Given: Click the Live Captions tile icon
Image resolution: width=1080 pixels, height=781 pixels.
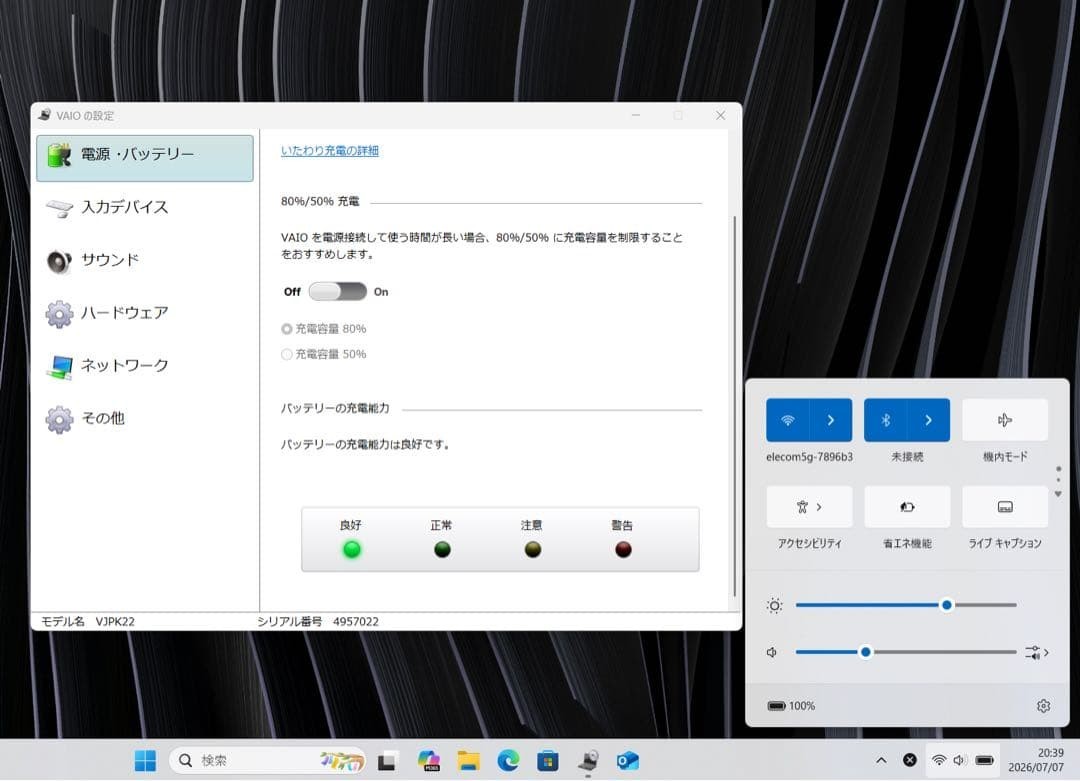Looking at the screenshot, I should coord(1005,507).
